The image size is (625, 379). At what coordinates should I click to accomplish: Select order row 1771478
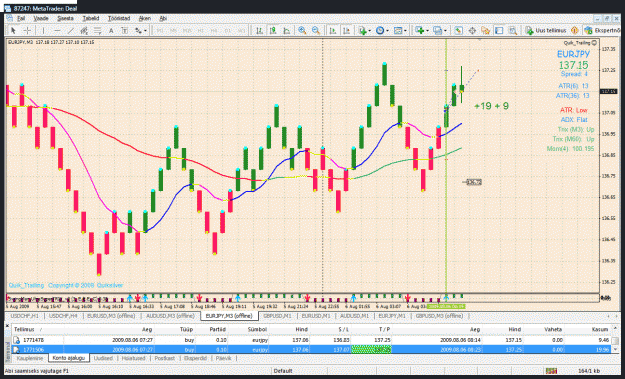(311, 340)
